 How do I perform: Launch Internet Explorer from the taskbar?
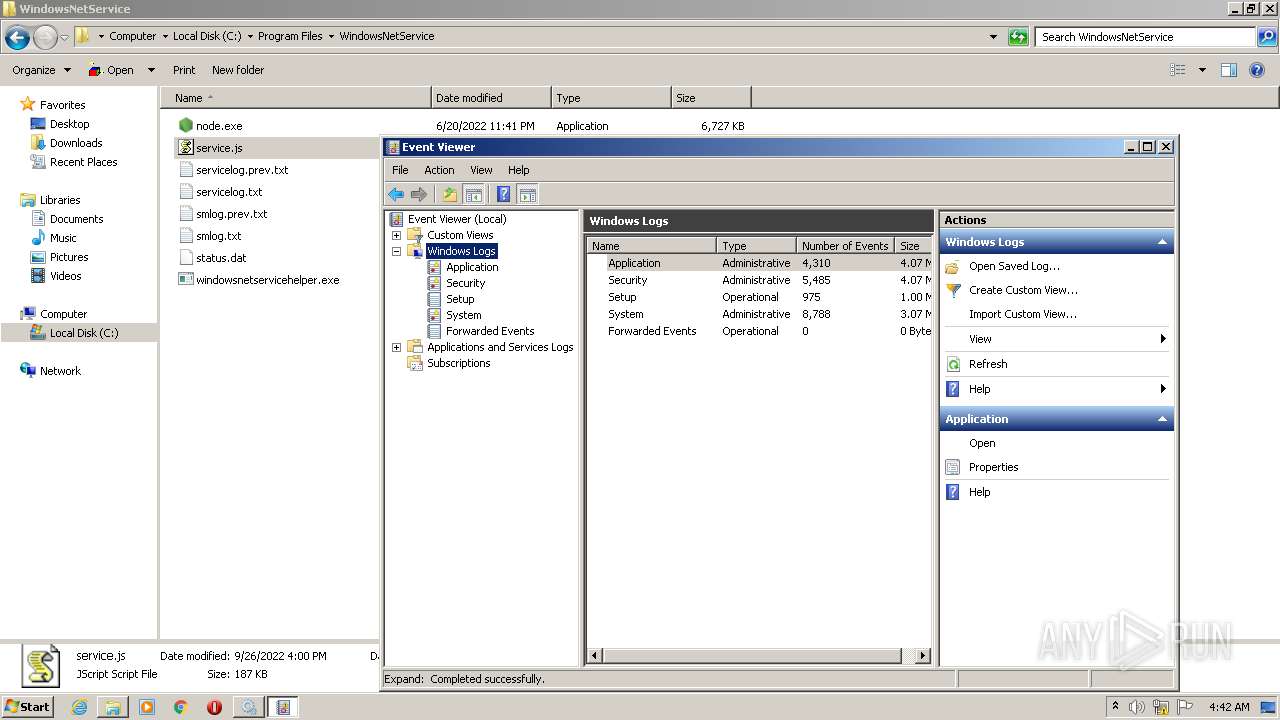tap(79, 707)
